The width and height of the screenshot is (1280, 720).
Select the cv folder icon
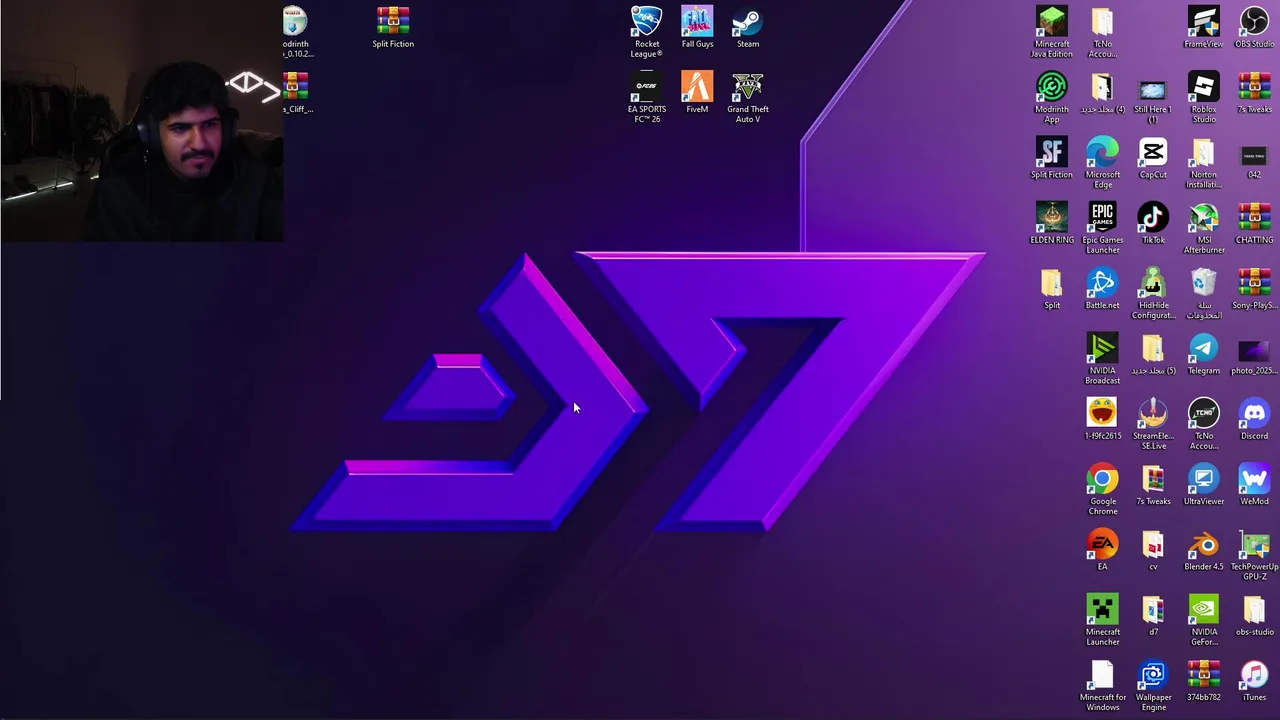pyautogui.click(x=1152, y=550)
